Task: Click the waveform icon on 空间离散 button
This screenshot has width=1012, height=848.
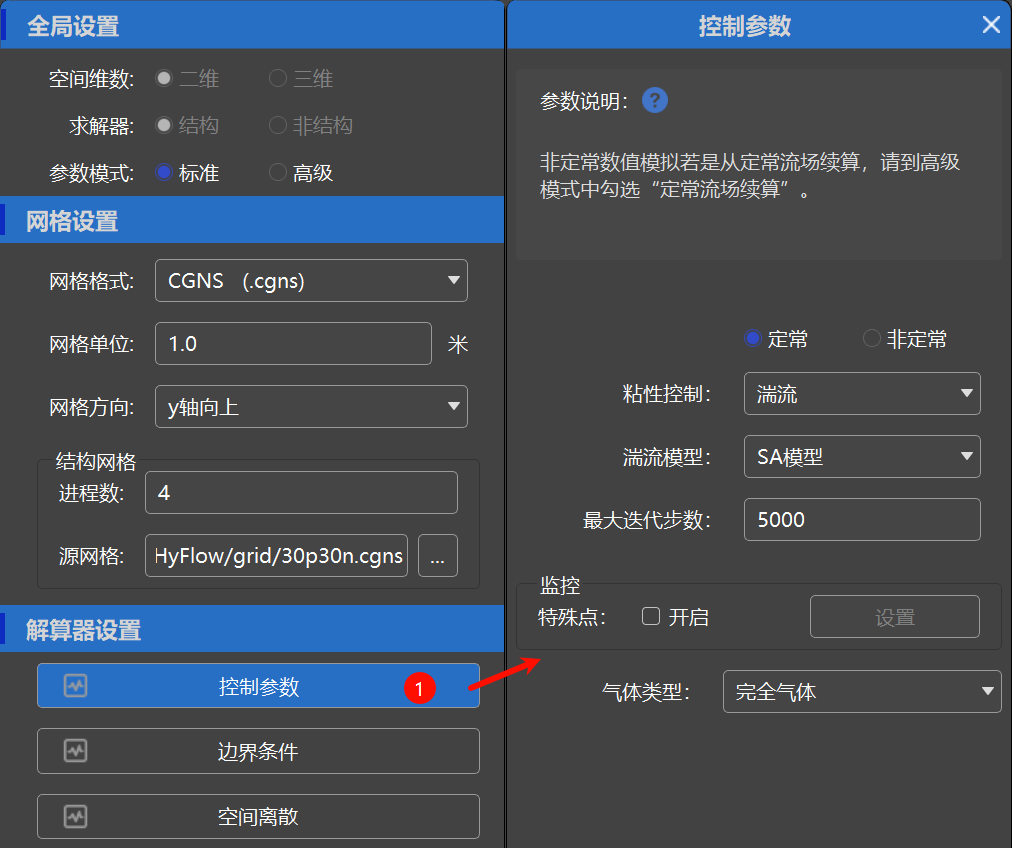Action: click(x=75, y=816)
